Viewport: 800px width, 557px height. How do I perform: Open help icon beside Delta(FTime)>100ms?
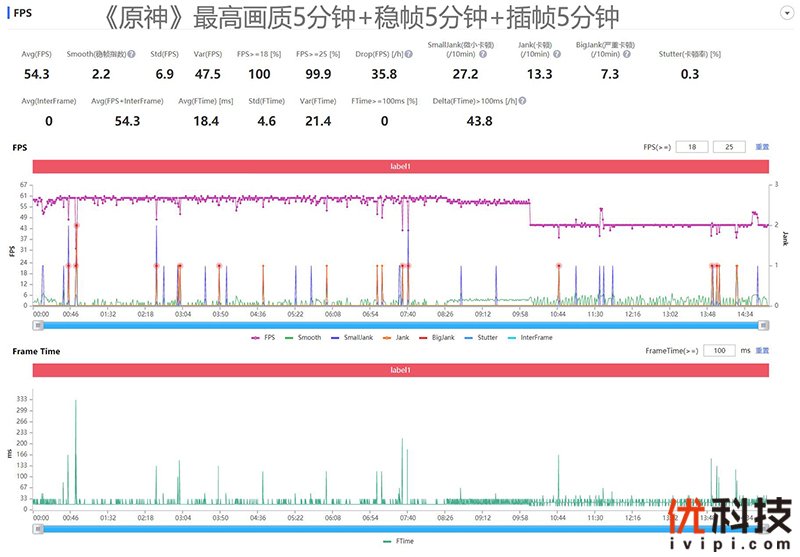click(x=522, y=101)
